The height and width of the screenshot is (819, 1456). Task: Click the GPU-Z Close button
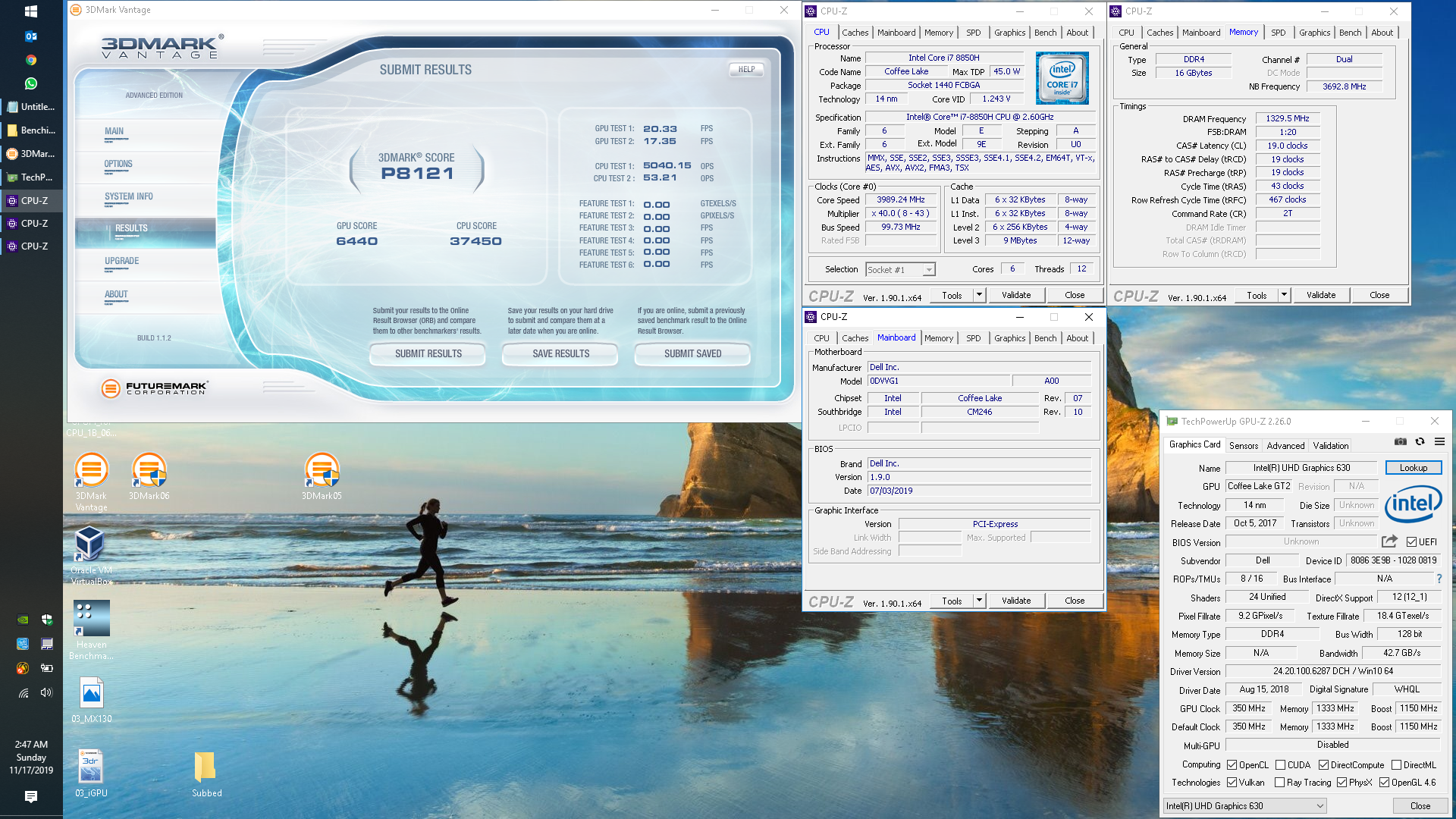point(1420,806)
